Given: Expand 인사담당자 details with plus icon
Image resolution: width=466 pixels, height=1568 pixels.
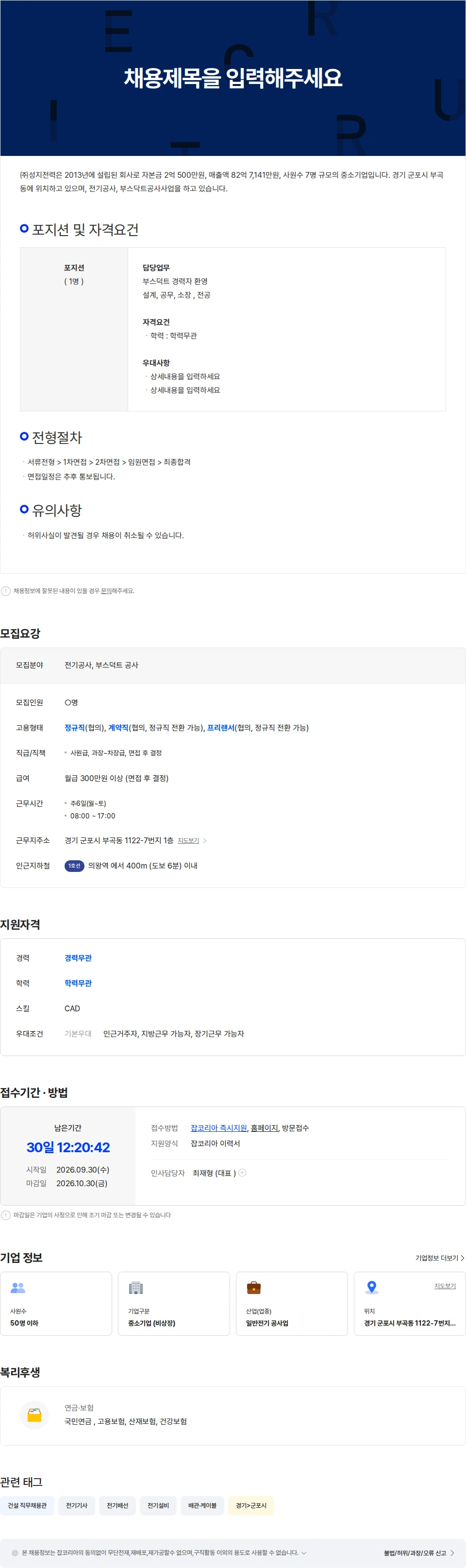Looking at the screenshot, I should point(242,1172).
